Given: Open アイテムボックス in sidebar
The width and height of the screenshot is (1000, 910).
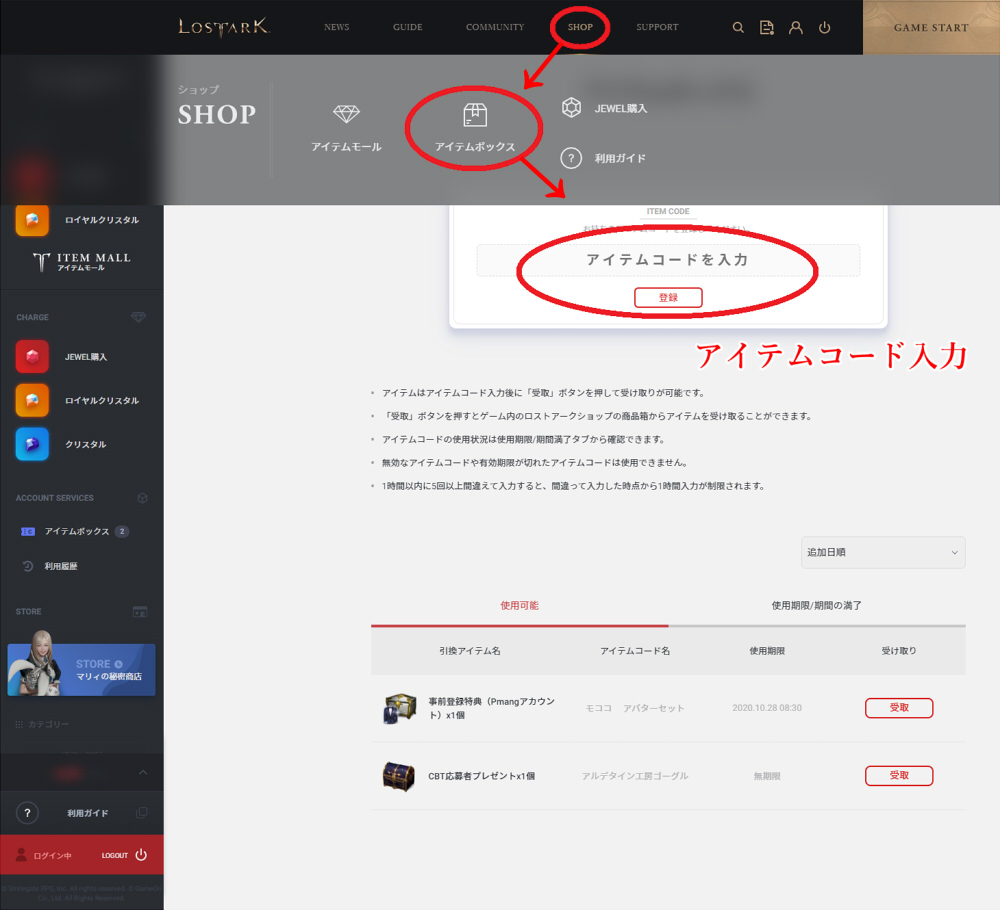Looking at the screenshot, I should (x=77, y=531).
